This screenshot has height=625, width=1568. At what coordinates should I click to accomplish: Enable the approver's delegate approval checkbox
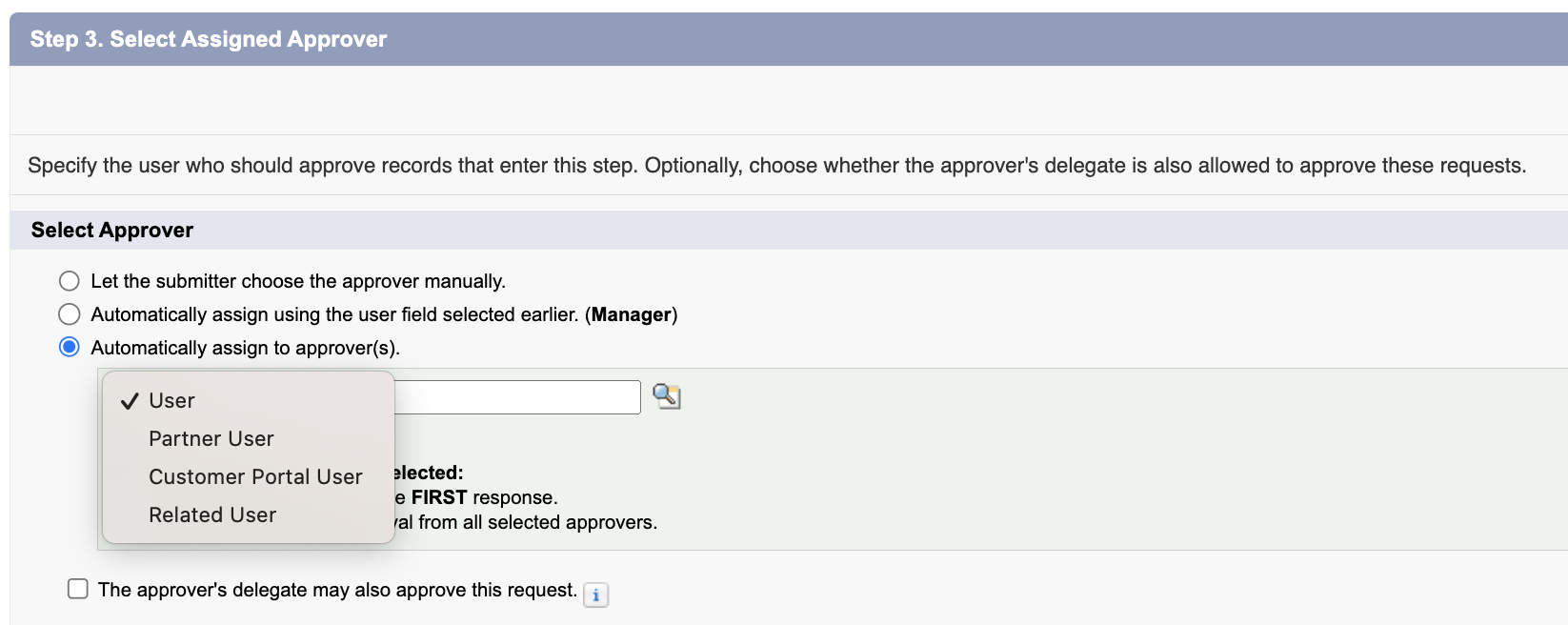[76, 588]
